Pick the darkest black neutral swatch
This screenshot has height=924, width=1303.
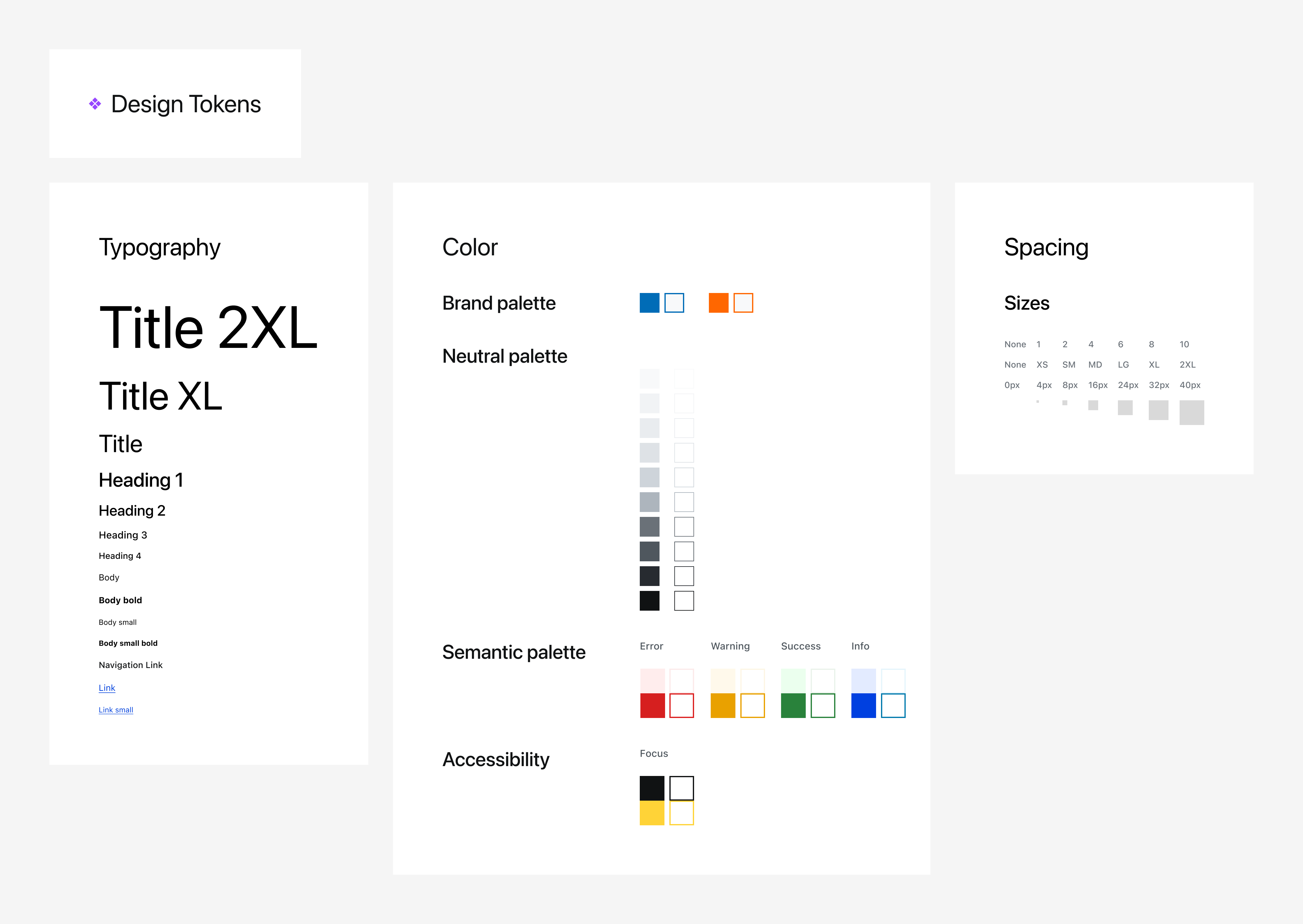coord(650,601)
